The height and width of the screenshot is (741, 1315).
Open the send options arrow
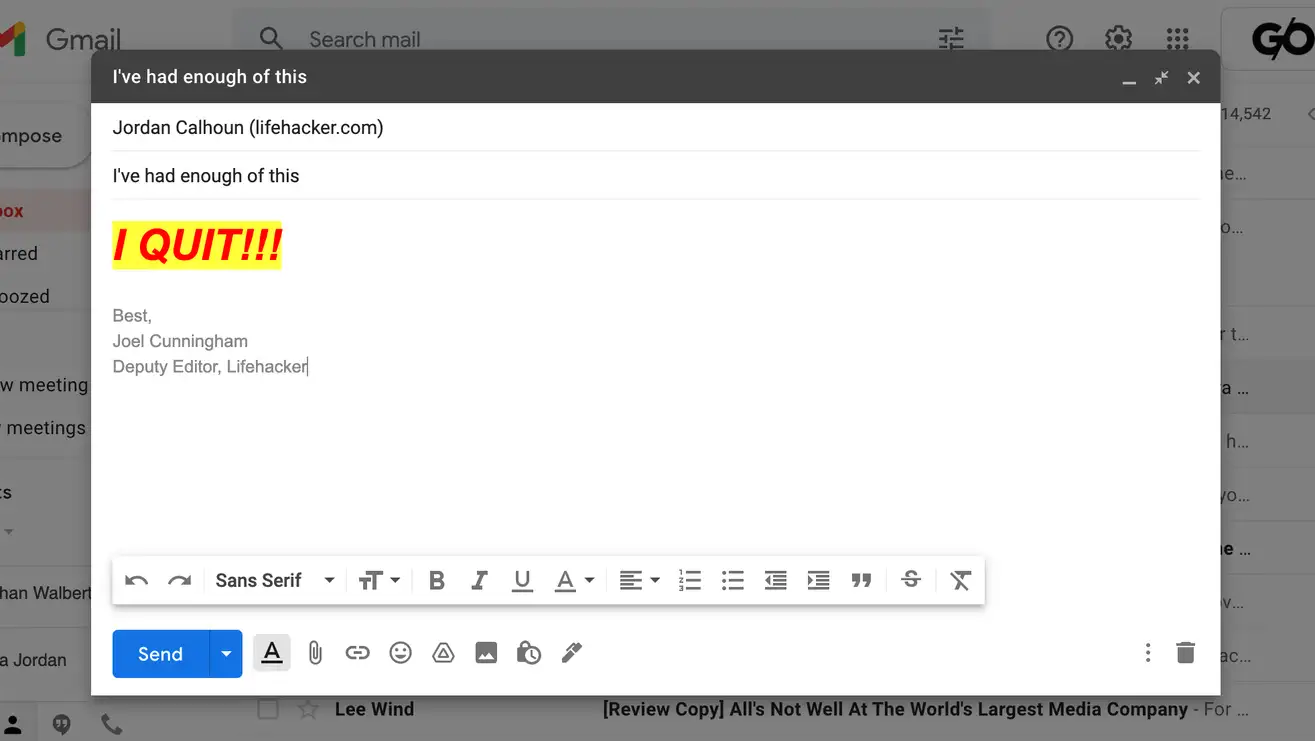226,654
